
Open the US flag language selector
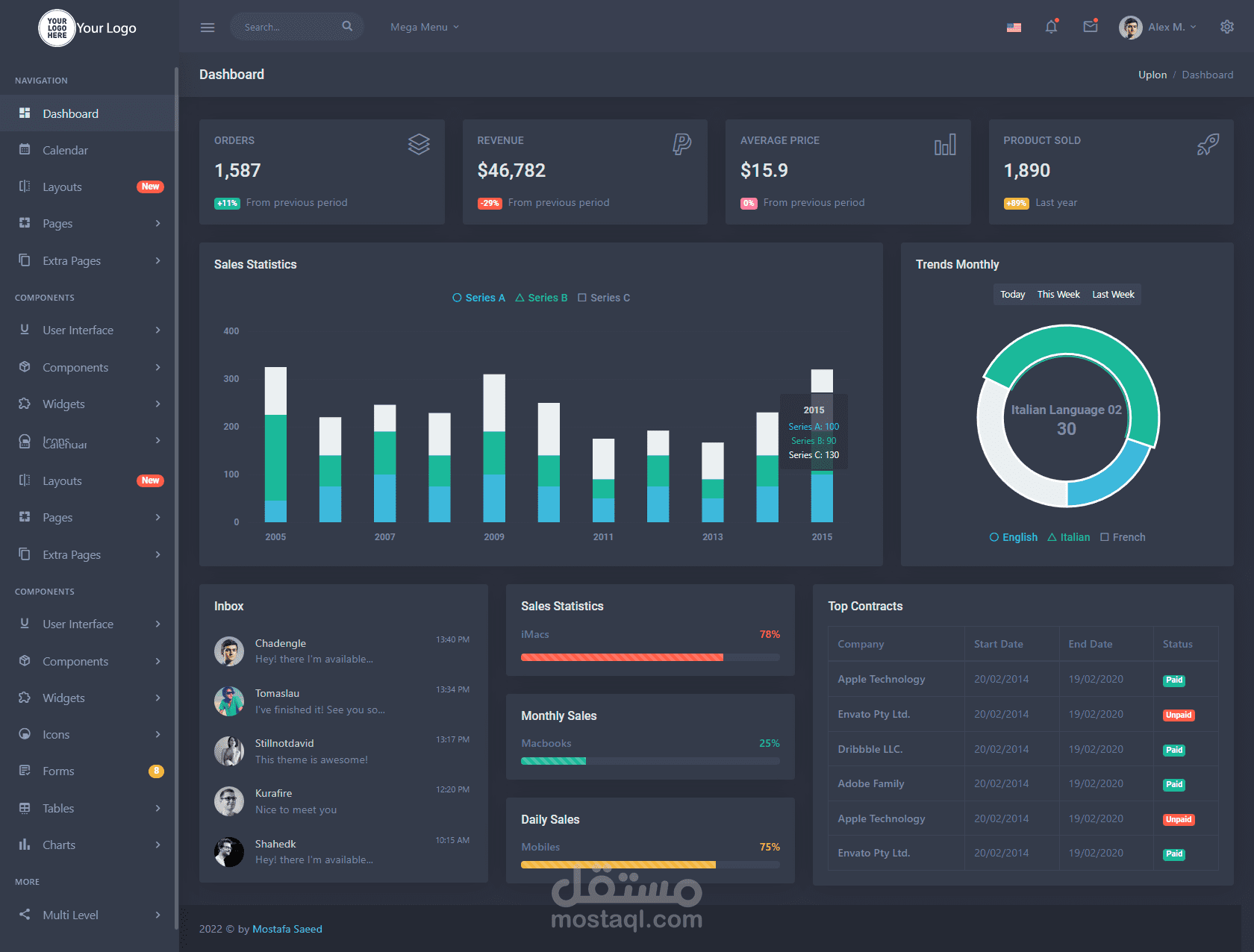click(1014, 28)
